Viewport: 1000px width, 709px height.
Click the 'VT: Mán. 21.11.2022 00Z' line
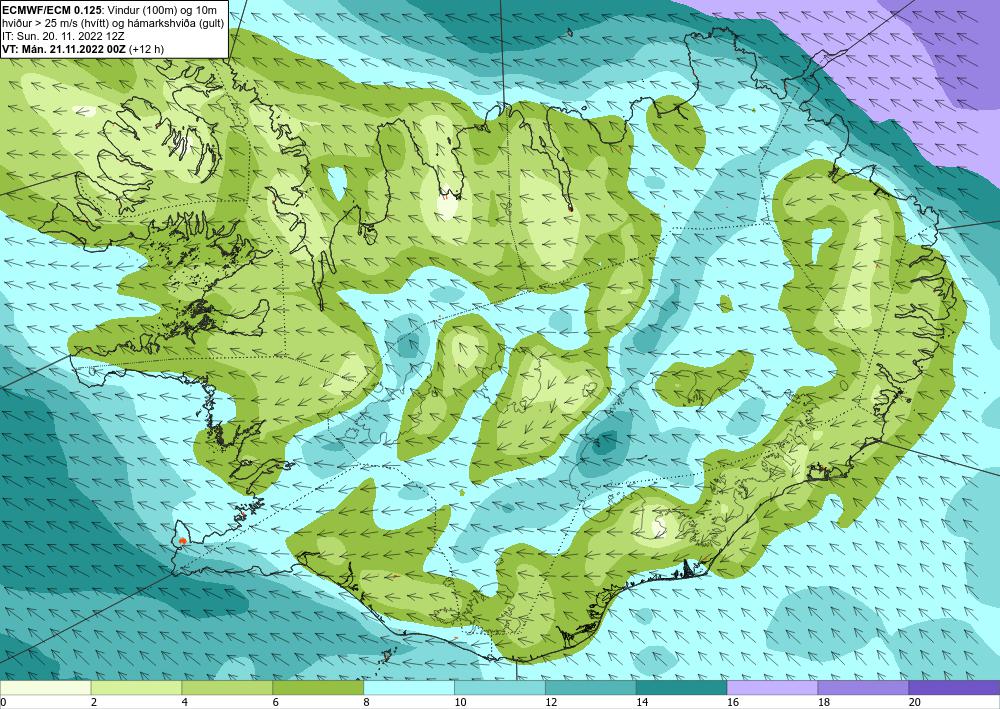tap(64, 48)
